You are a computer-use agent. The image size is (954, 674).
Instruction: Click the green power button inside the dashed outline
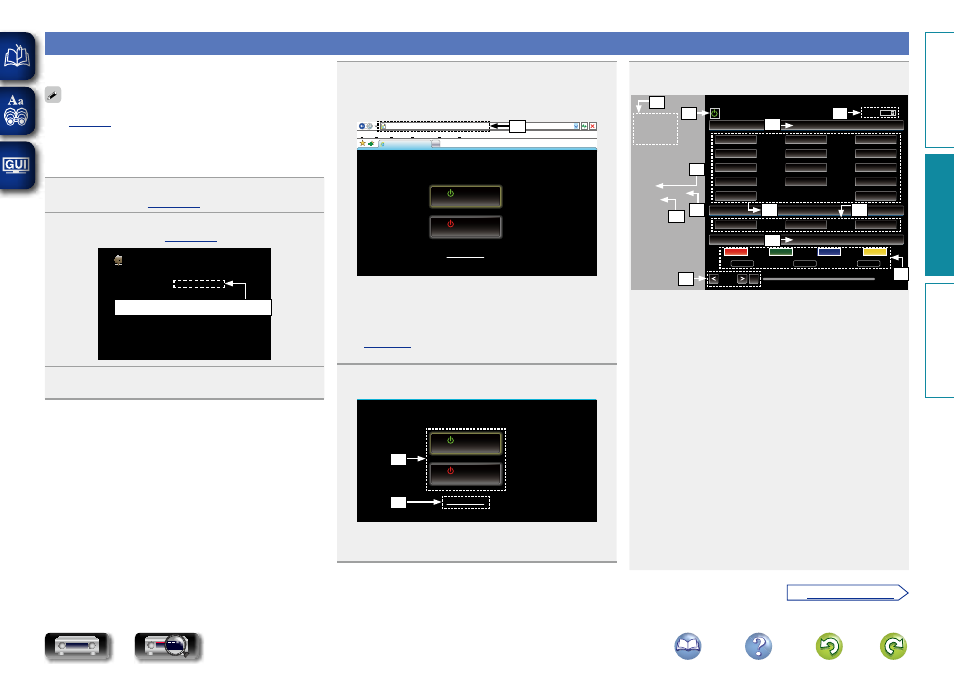pos(465,443)
